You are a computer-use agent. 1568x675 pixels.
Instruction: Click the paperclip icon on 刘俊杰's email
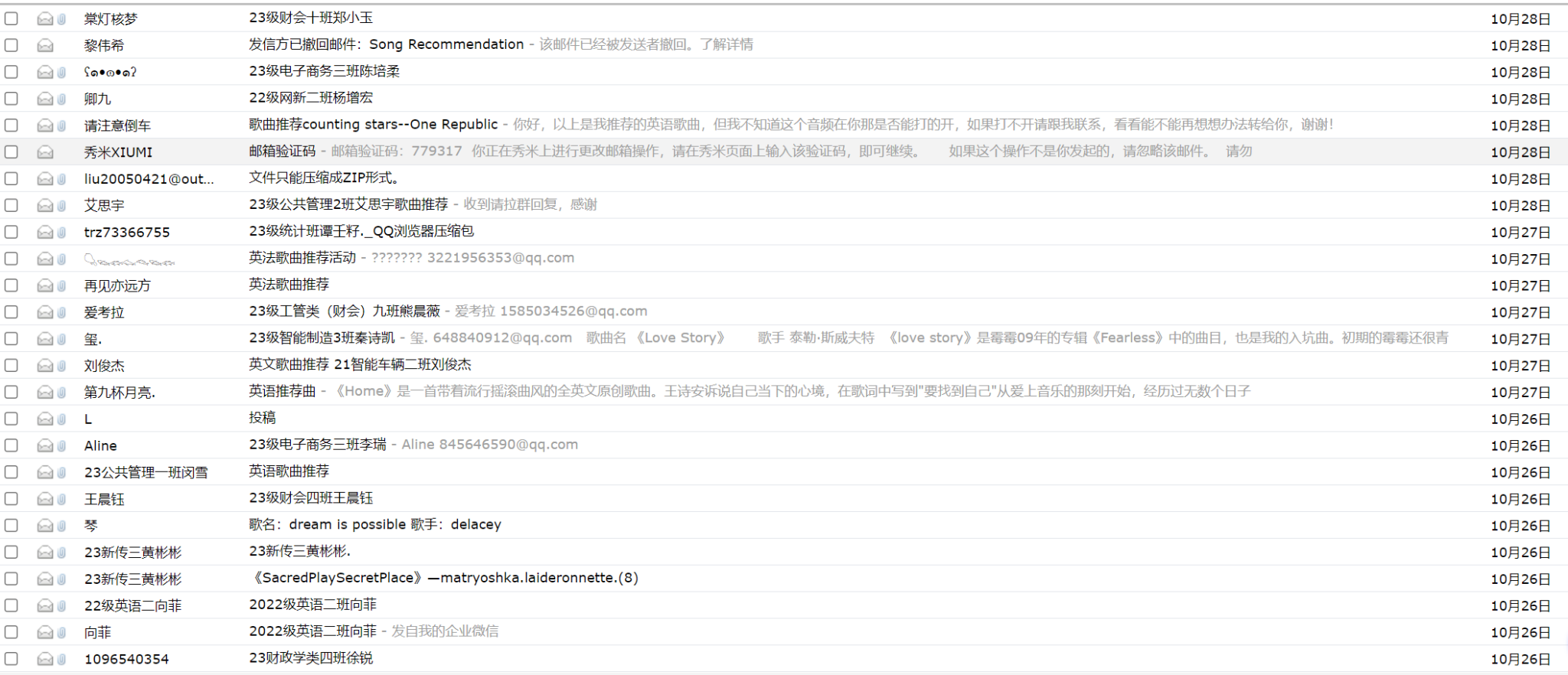click(x=61, y=366)
